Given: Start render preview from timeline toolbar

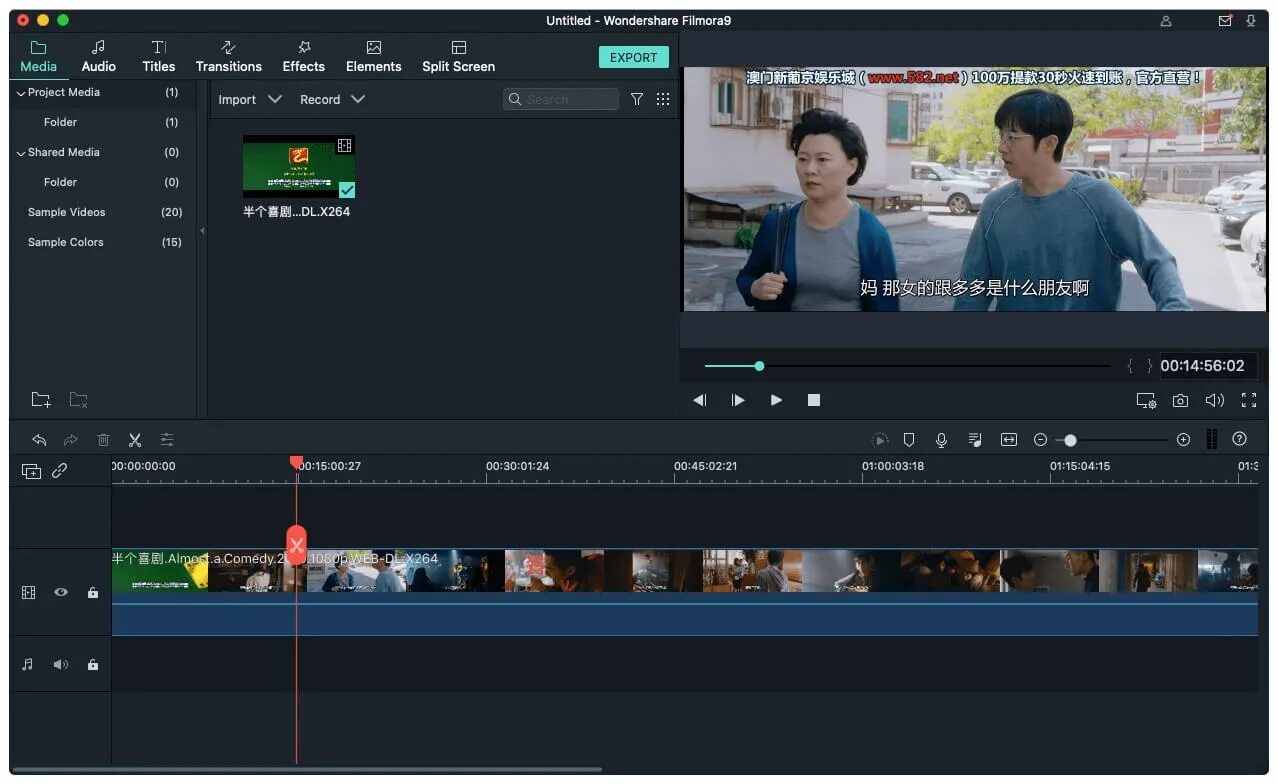Looking at the screenshot, I should 879,439.
